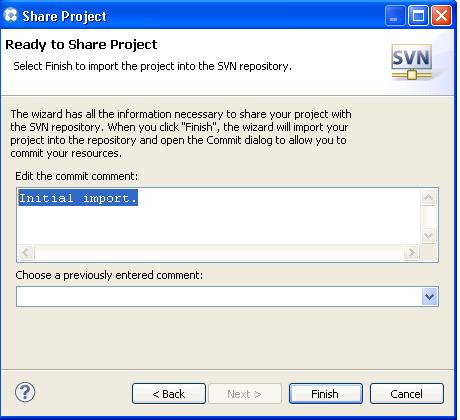Maximize the Share Project window
The width and height of the screenshot is (460, 420).
418,16
